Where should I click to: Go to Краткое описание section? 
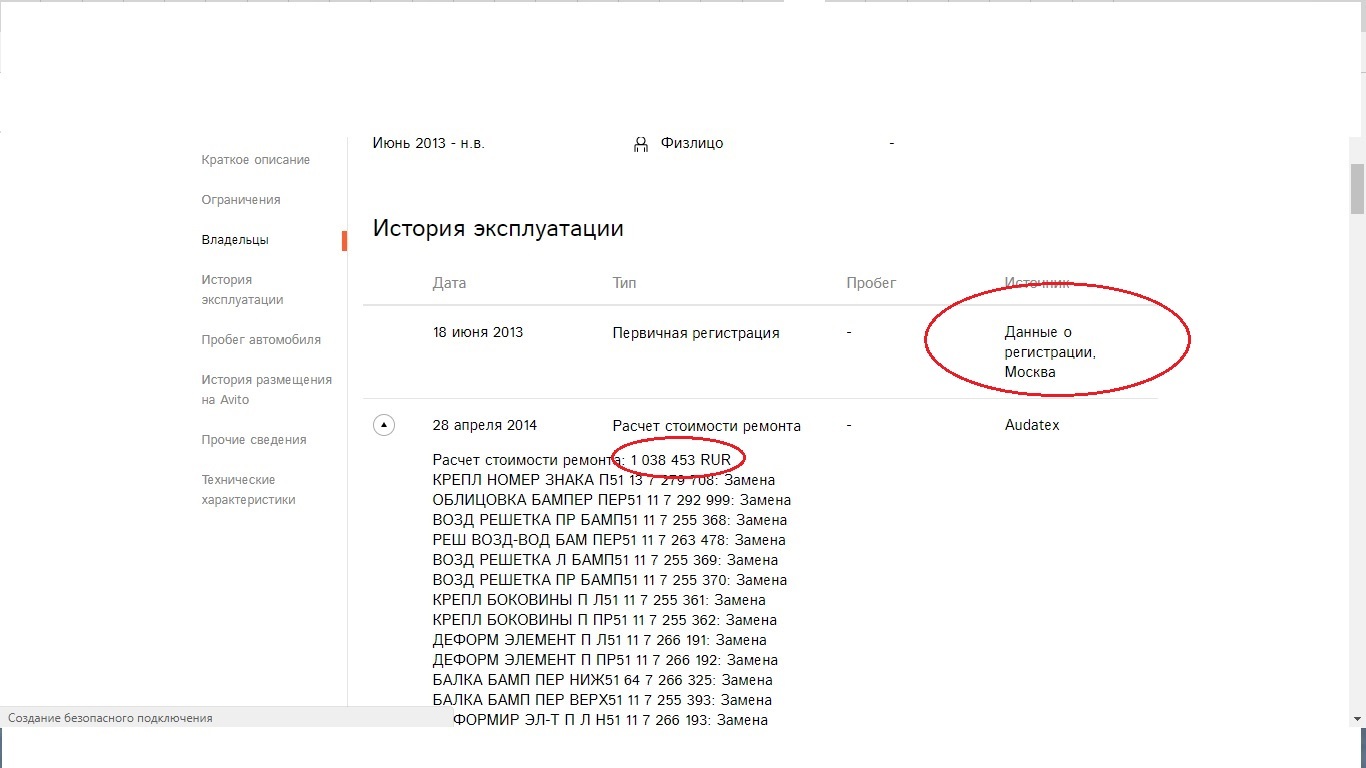click(255, 160)
